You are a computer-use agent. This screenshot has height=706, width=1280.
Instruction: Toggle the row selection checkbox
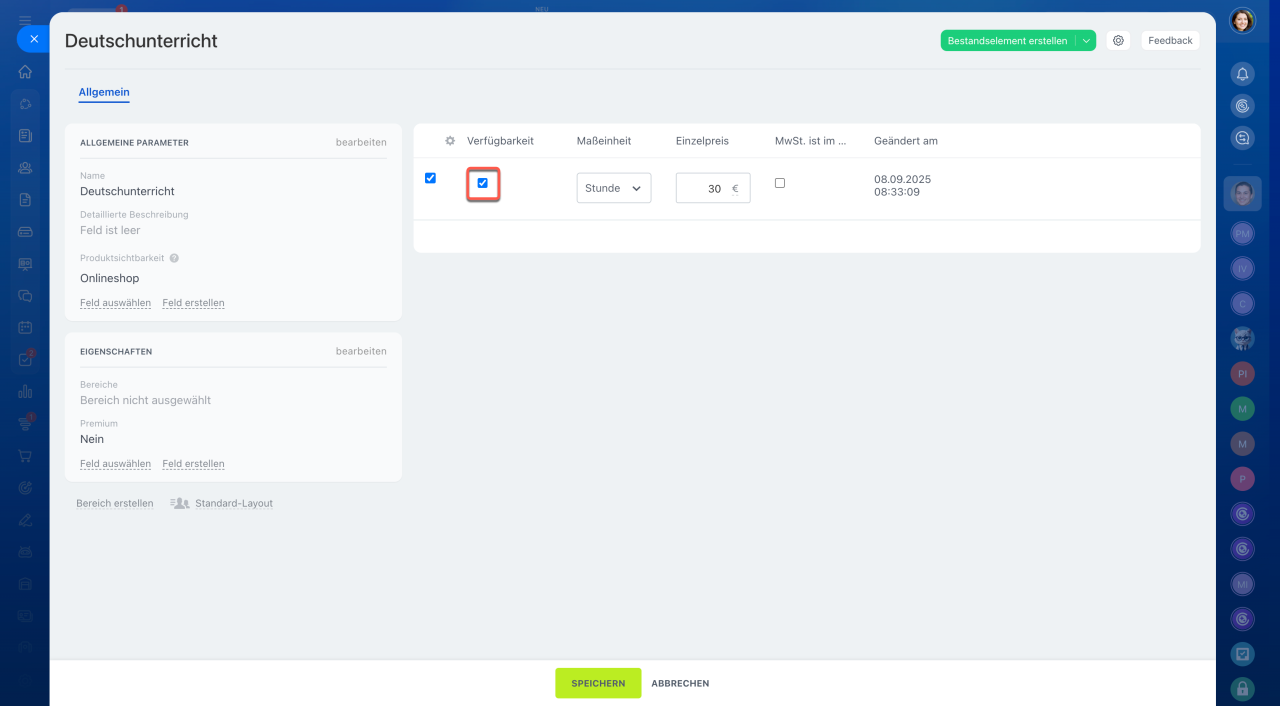tap(430, 178)
